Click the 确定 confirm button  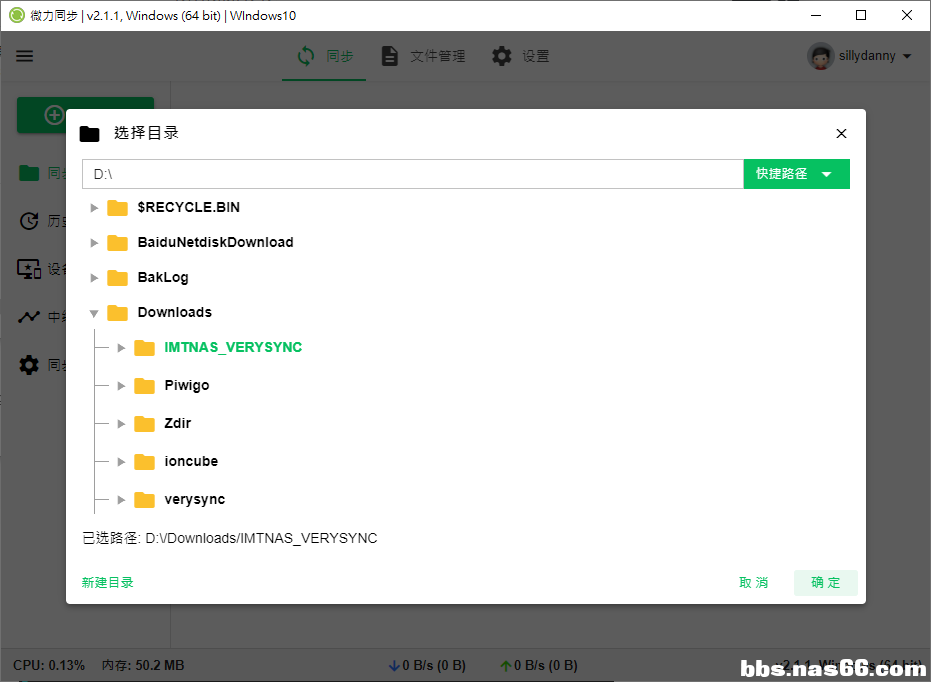(825, 583)
